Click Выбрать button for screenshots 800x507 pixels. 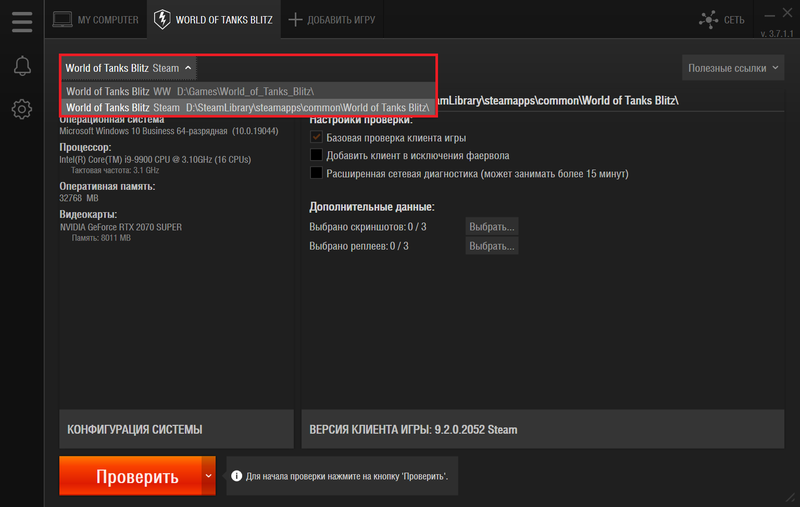tap(492, 226)
